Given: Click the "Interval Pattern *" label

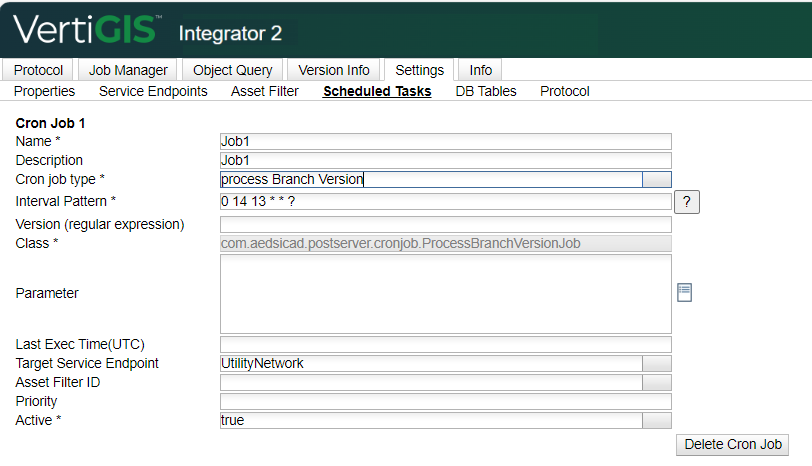Looking at the screenshot, I should [66, 201].
